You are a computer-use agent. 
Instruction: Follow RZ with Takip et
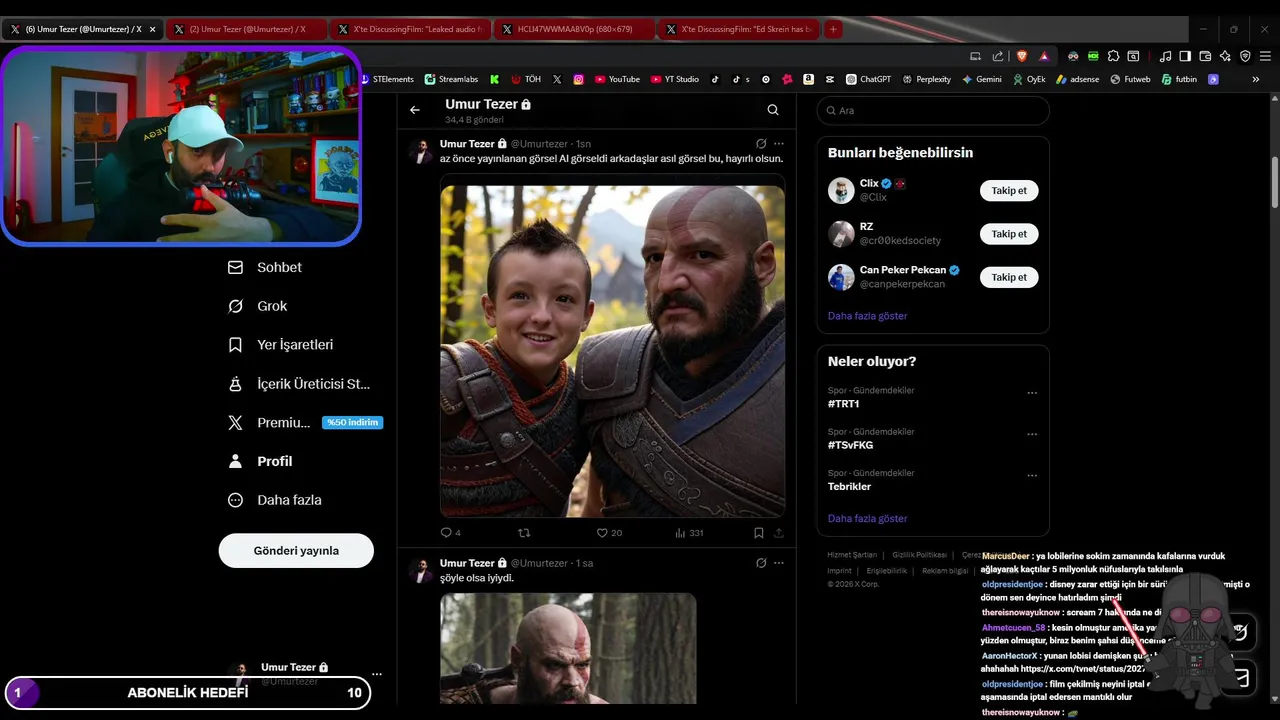[1009, 234]
